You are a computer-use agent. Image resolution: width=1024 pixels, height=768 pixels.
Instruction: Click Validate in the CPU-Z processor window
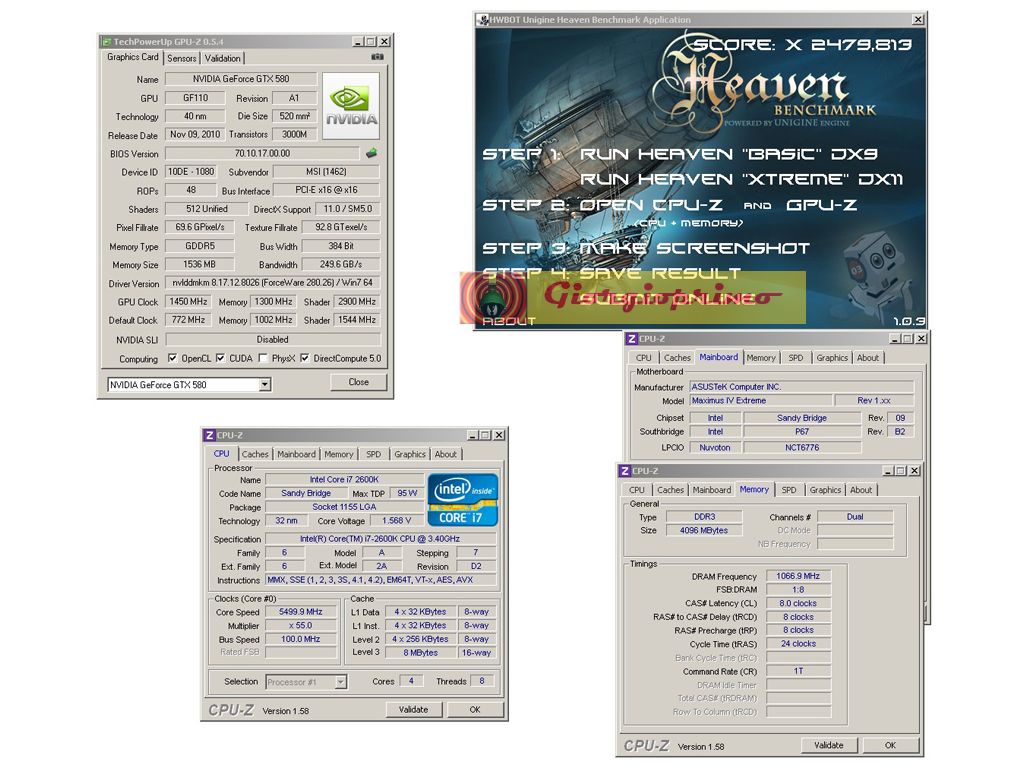coord(413,710)
